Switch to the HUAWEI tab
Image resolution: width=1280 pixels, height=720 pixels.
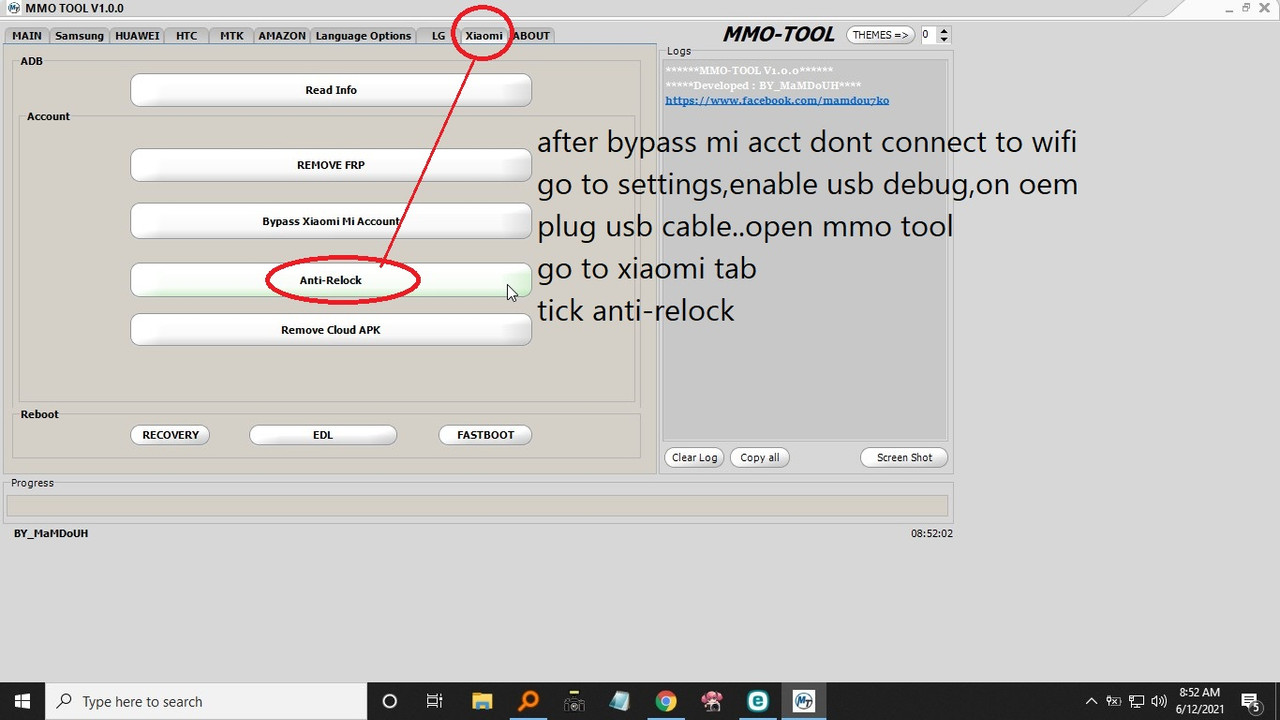tap(137, 35)
